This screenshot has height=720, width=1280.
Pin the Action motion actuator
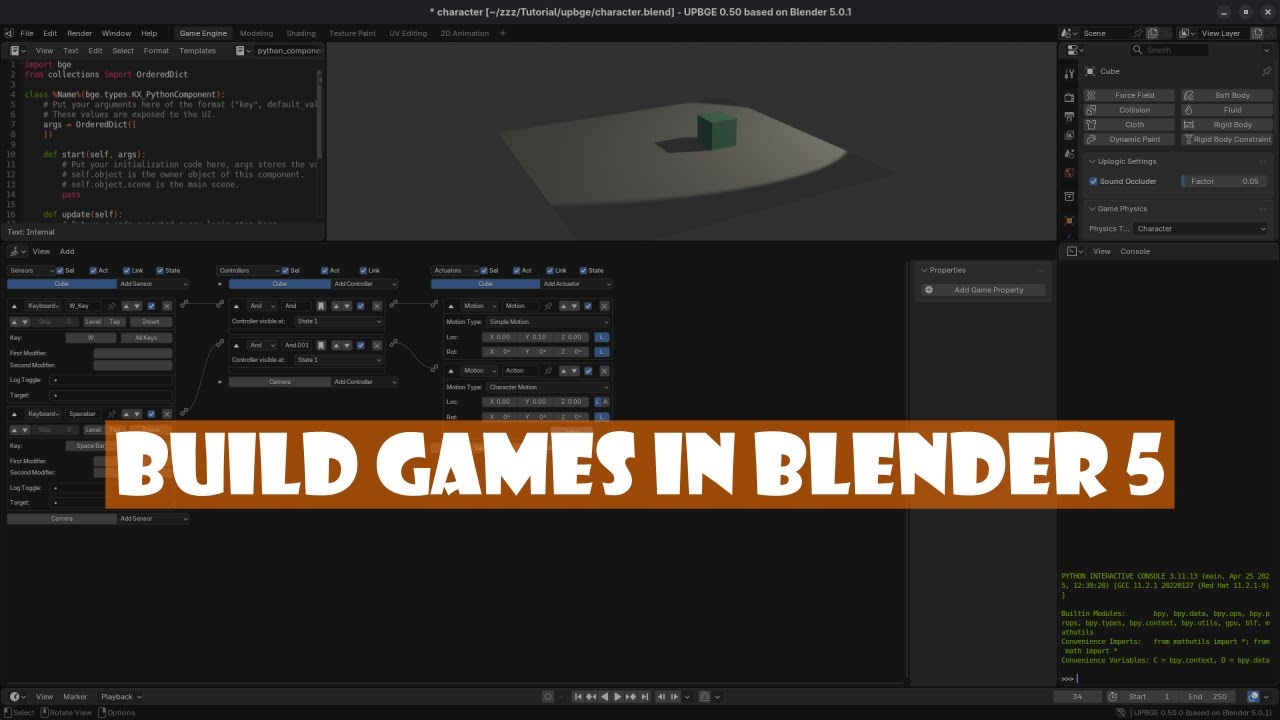point(548,371)
